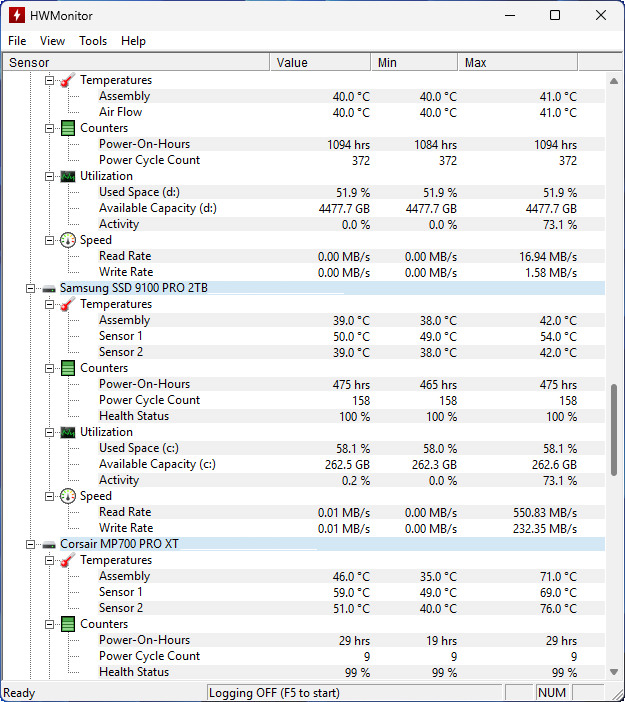Click the 4477.7 GB value cell

[344, 209]
